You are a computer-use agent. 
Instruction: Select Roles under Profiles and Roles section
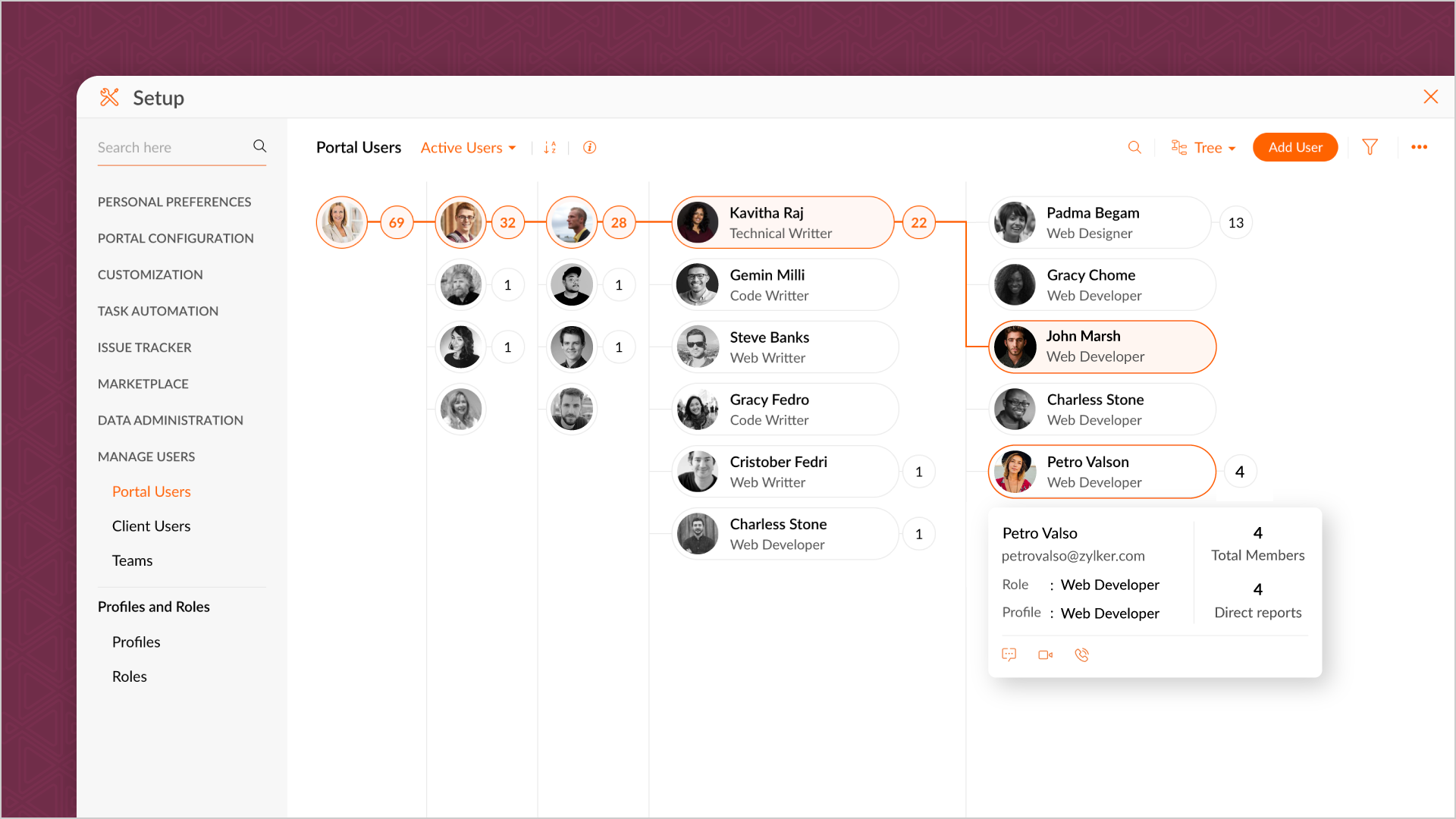128,677
